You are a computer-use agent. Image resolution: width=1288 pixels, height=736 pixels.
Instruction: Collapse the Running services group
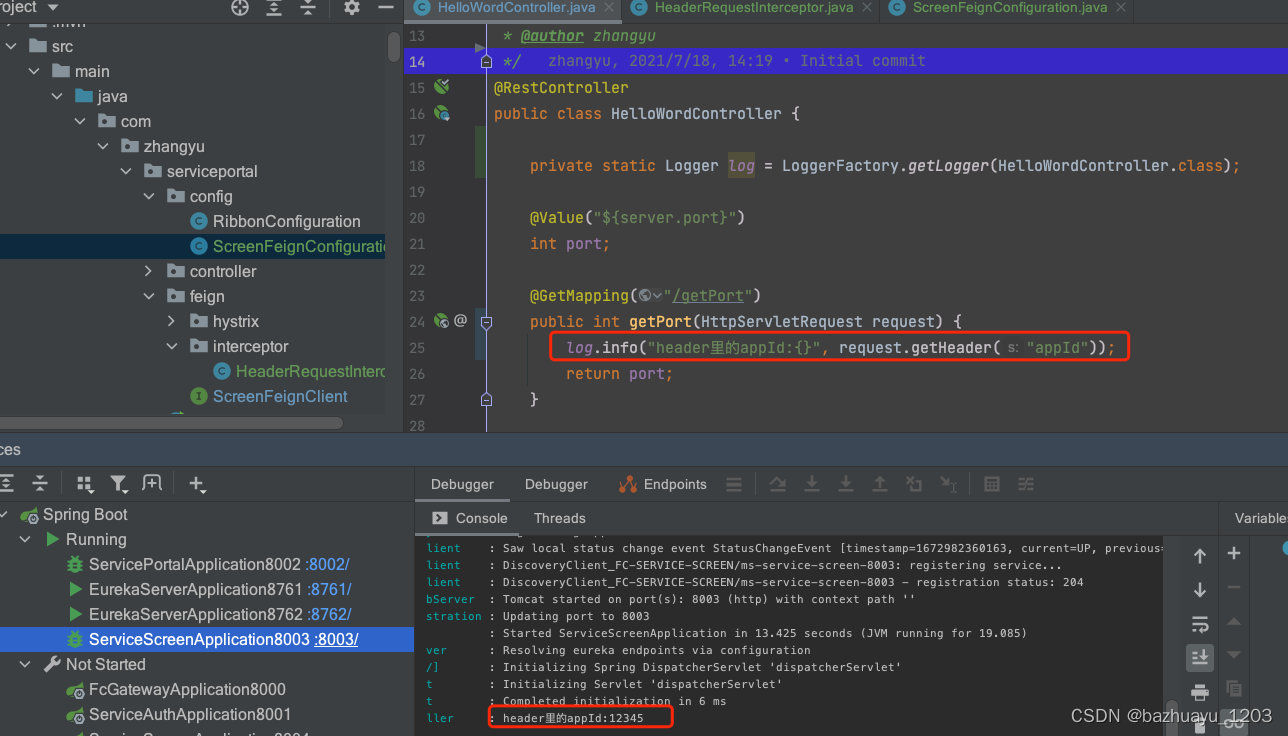26,539
